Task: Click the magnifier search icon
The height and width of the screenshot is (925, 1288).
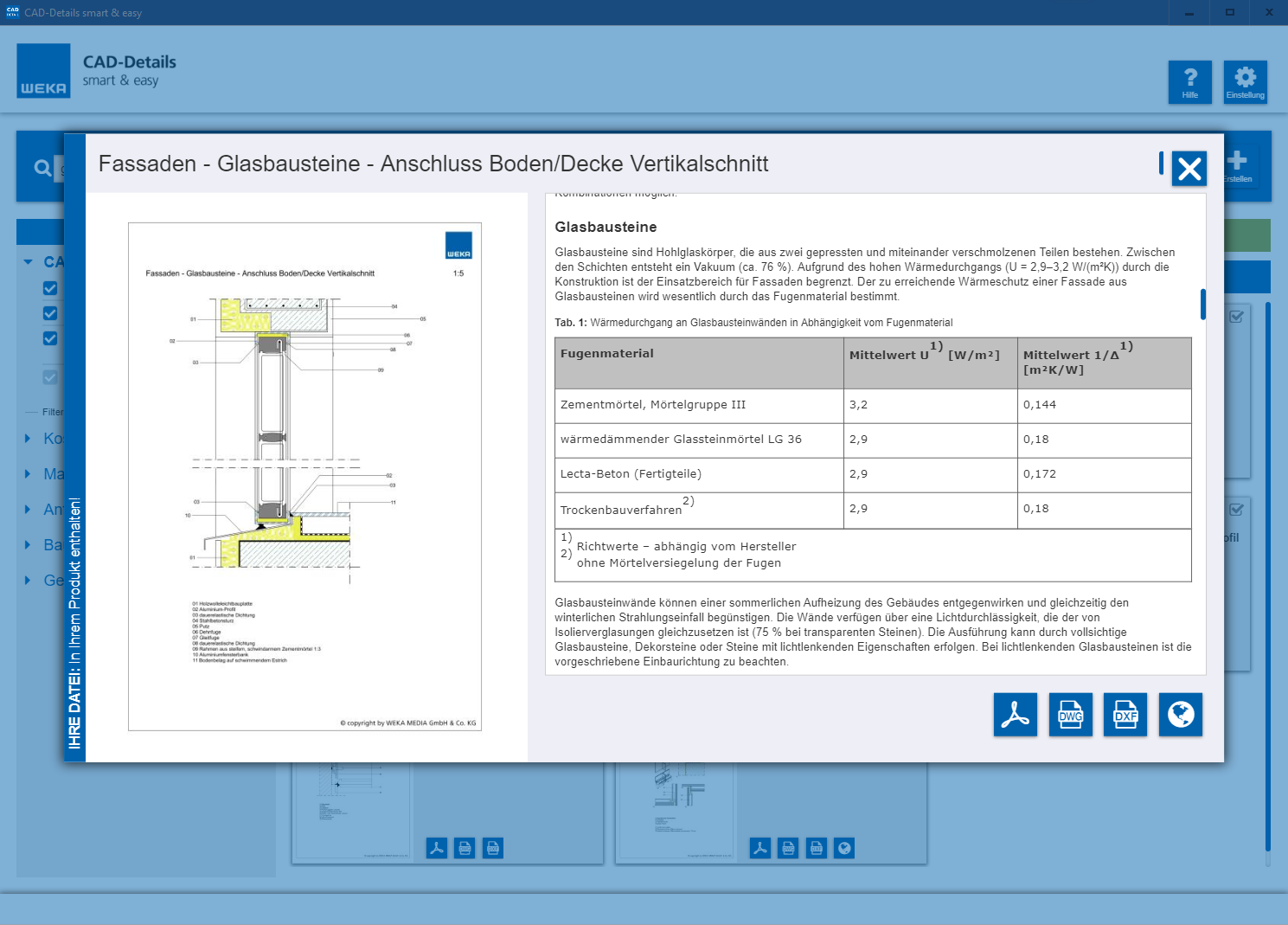Action: pos(42,168)
